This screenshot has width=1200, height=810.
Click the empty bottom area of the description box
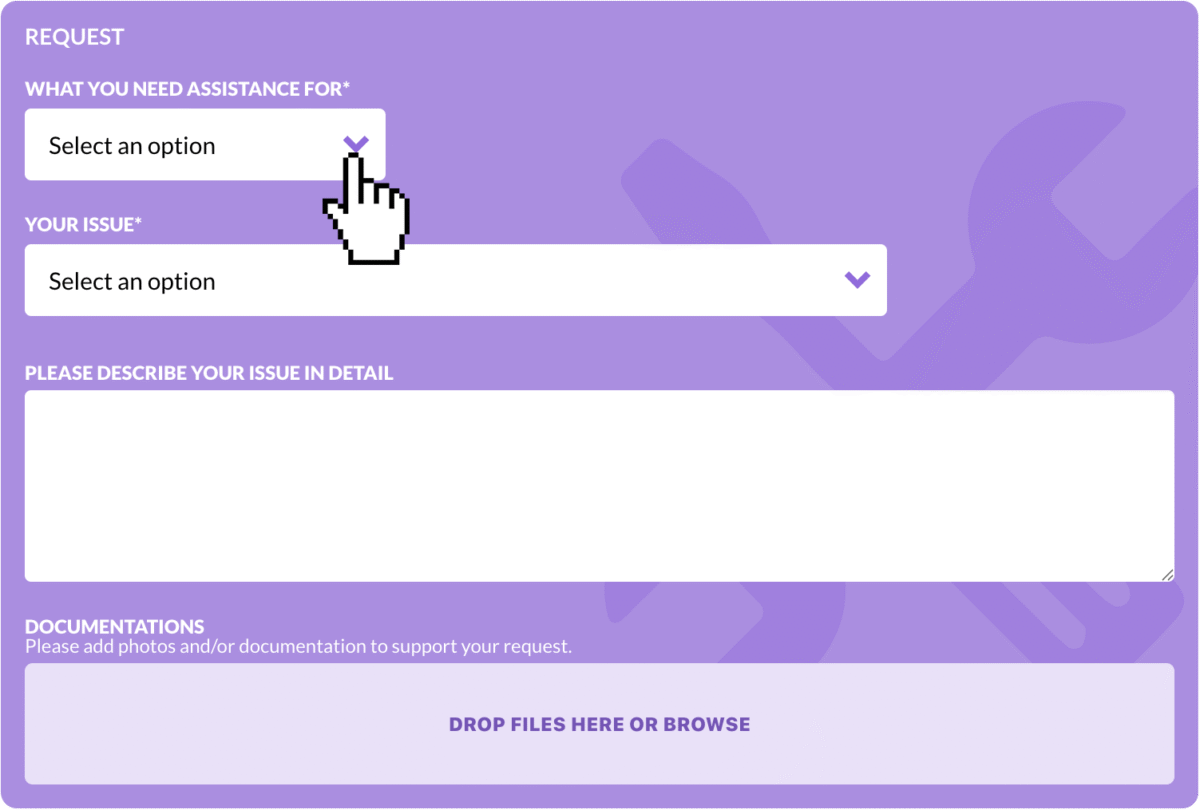click(x=600, y=550)
